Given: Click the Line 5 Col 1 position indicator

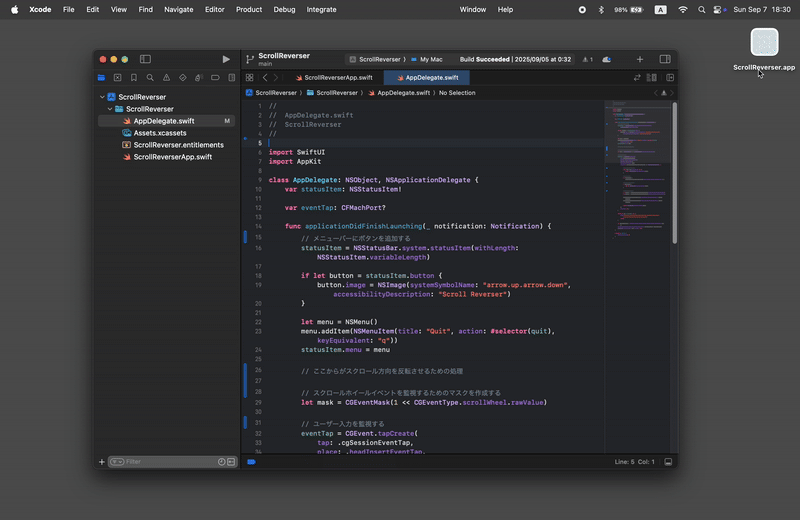Looking at the screenshot, I should (635, 462).
